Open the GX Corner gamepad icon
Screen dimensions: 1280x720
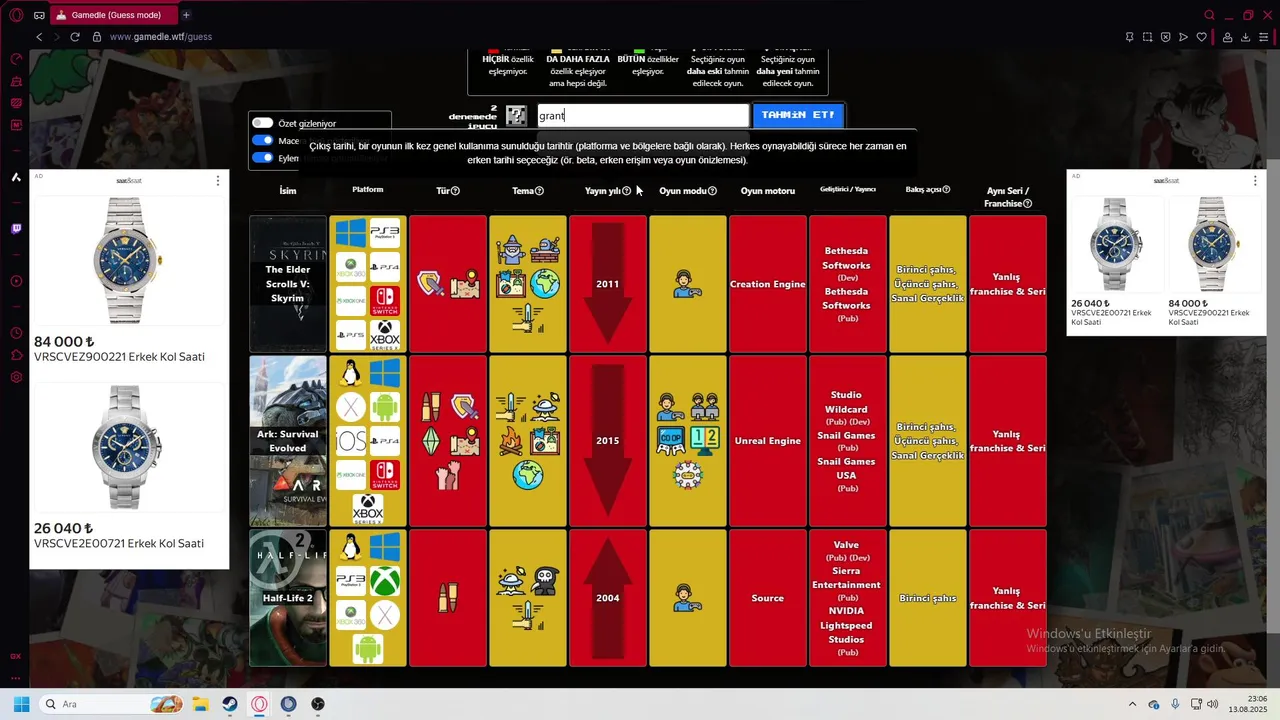(x=39, y=15)
